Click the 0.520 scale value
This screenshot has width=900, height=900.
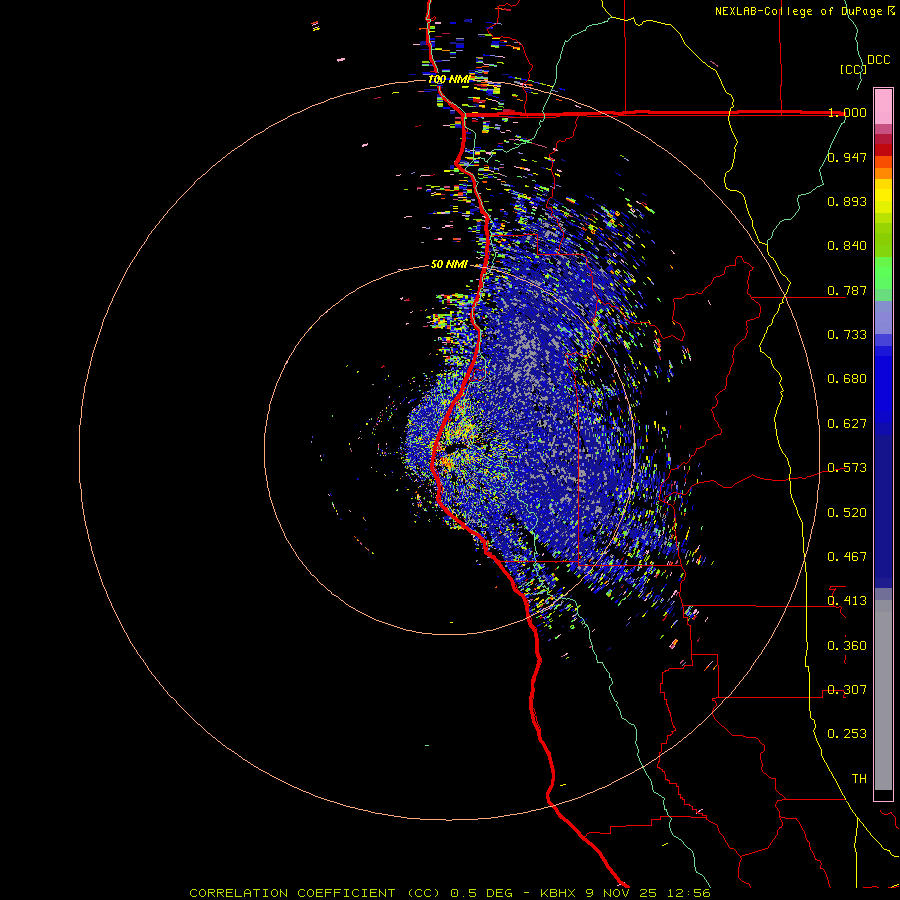[x=847, y=513]
